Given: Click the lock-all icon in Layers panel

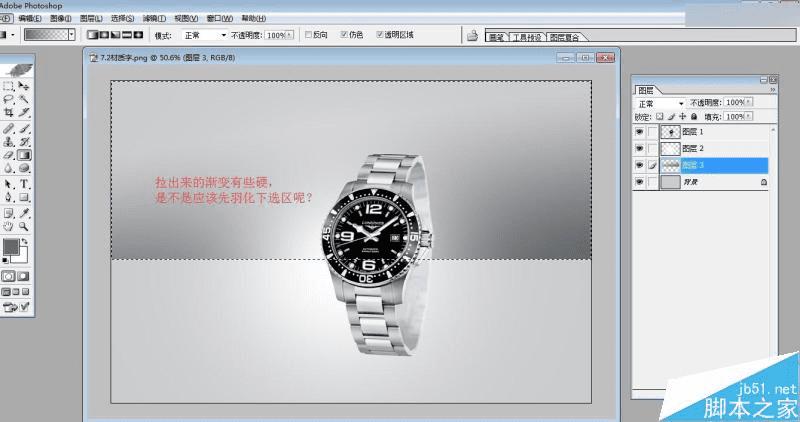Looking at the screenshot, I should [694, 117].
